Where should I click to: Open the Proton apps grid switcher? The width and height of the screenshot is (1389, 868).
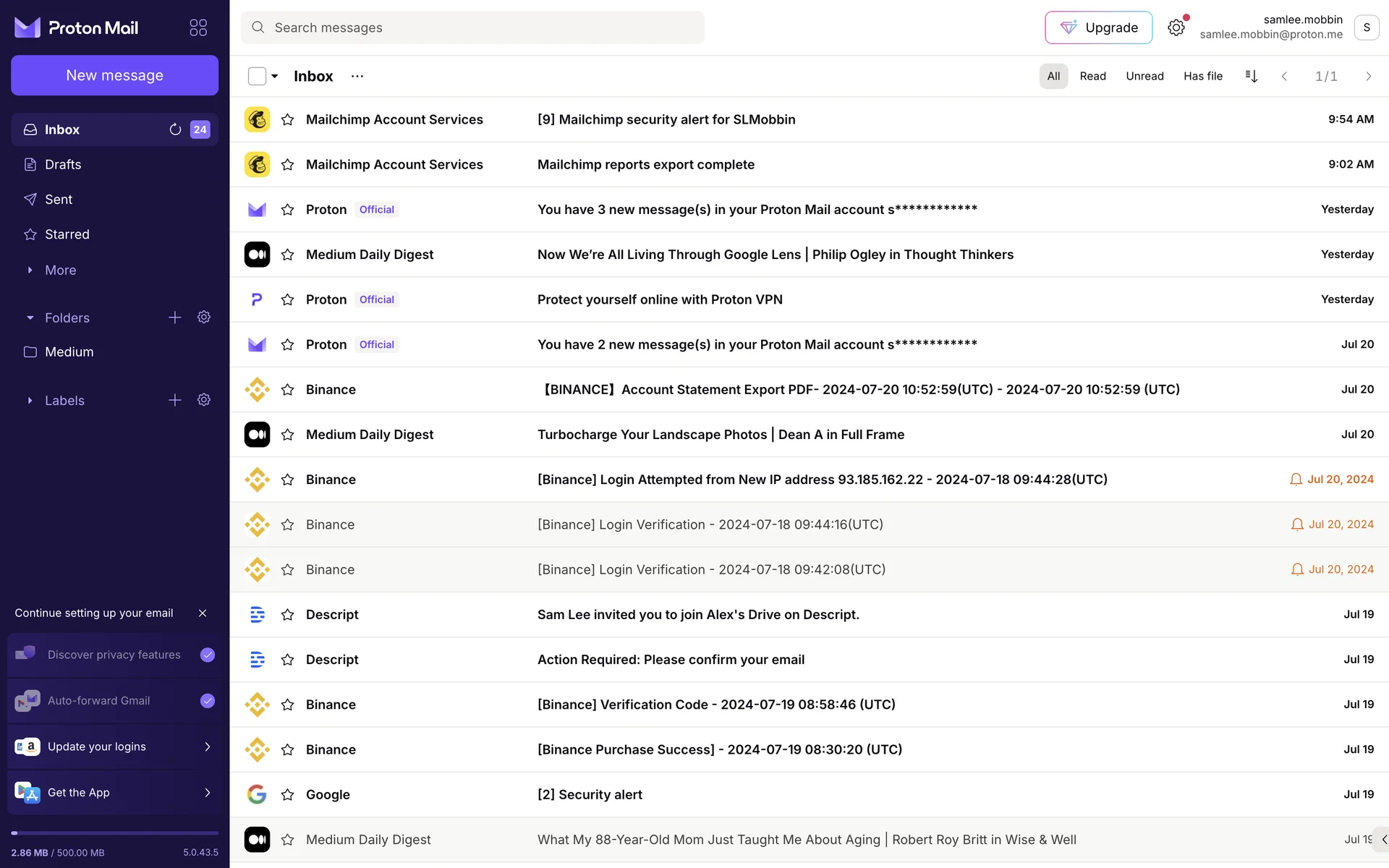pos(198,27)
